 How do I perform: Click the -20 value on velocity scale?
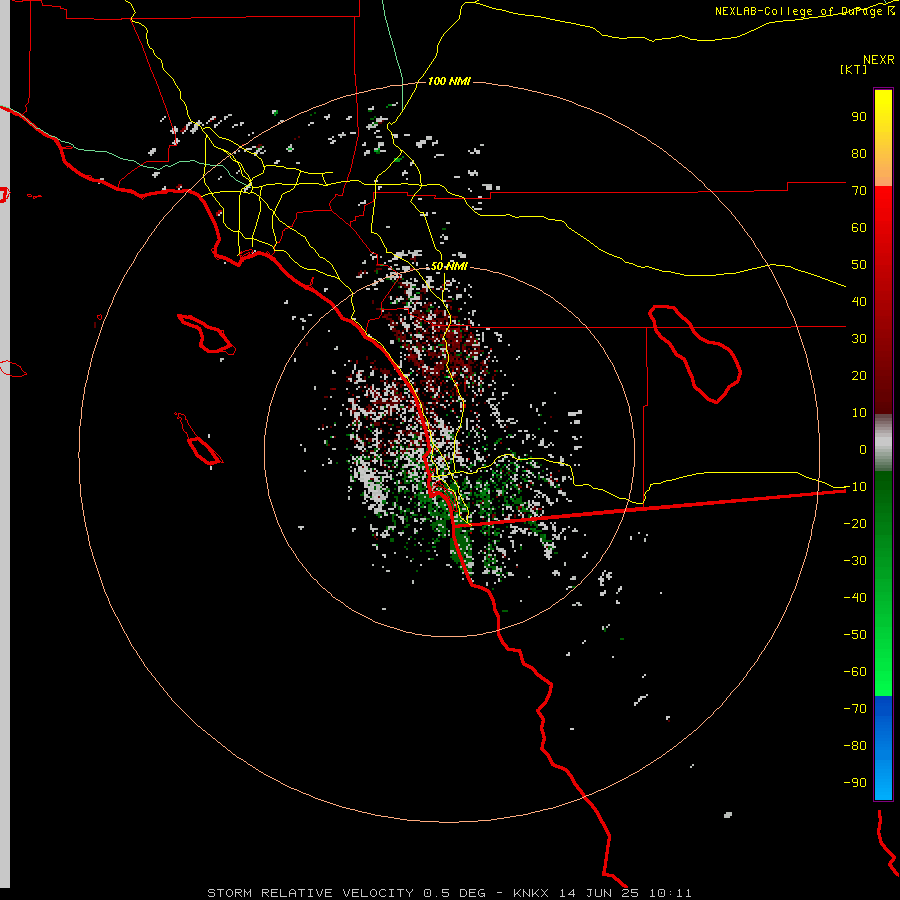click(x=855, y=524)
